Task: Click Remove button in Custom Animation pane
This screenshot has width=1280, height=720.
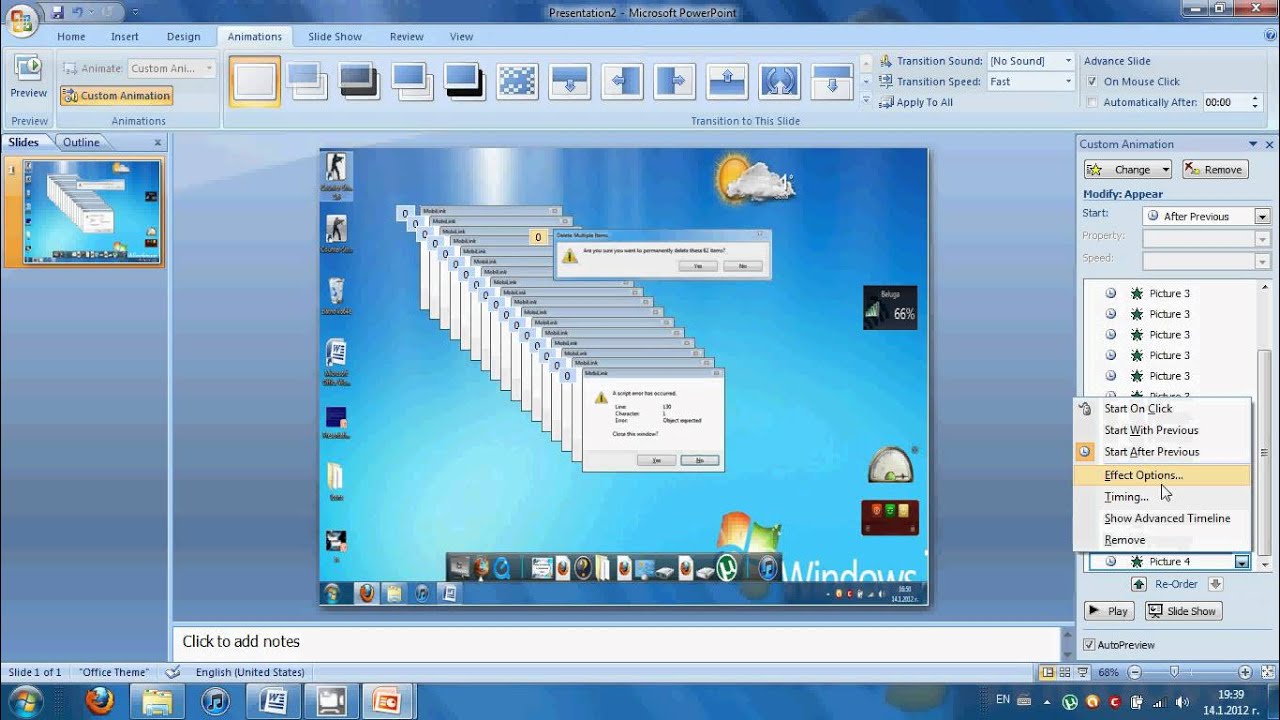Action: pos(1214,170)
